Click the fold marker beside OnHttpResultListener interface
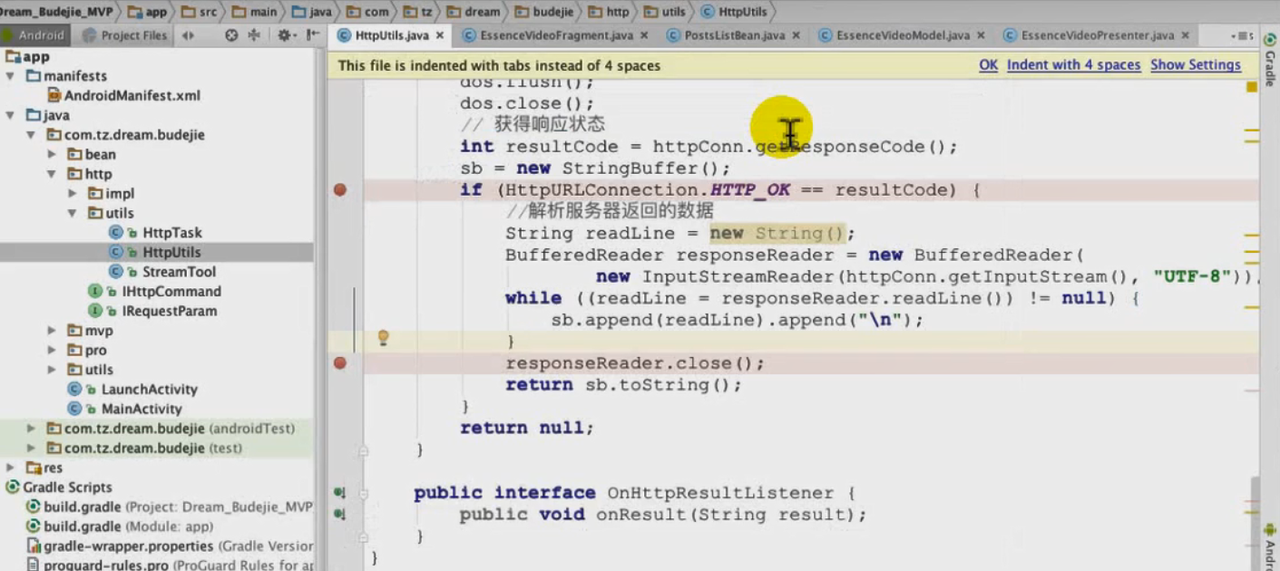Screen dimensions: 1280x571 364,494
